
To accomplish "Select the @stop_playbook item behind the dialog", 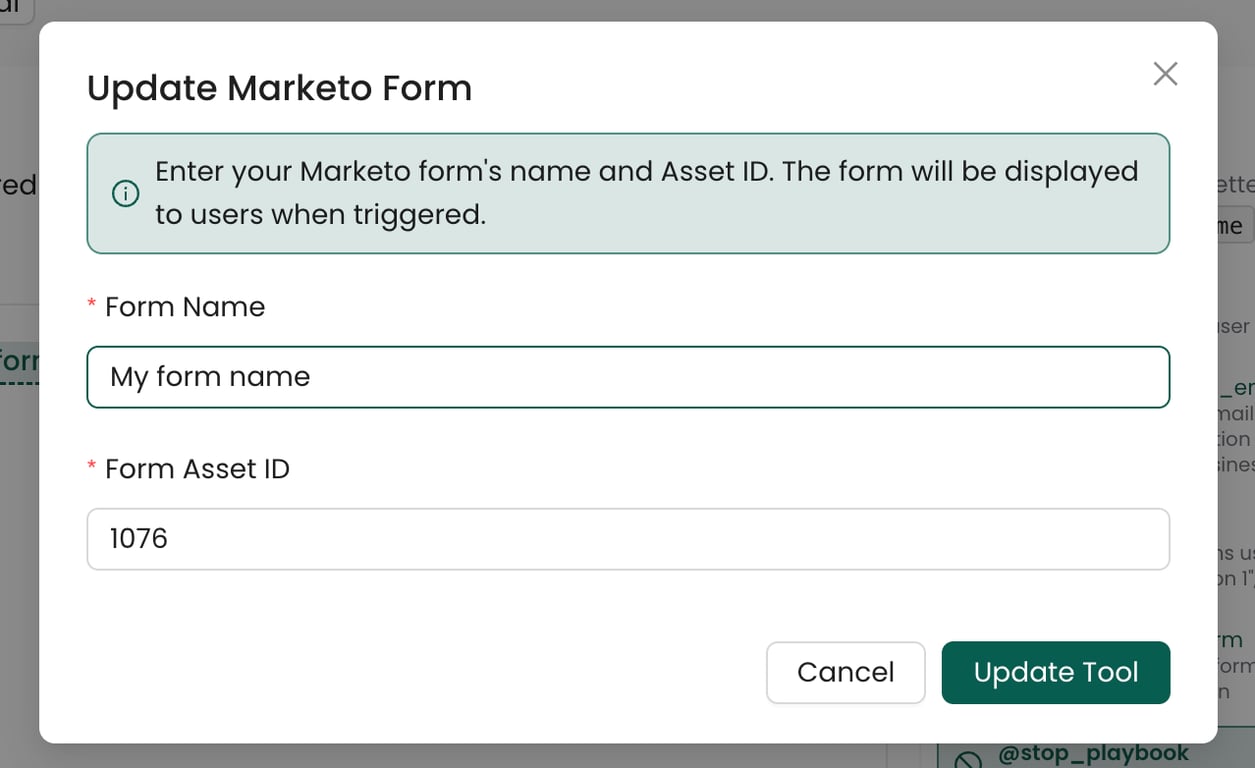I will click(1093, 754).
